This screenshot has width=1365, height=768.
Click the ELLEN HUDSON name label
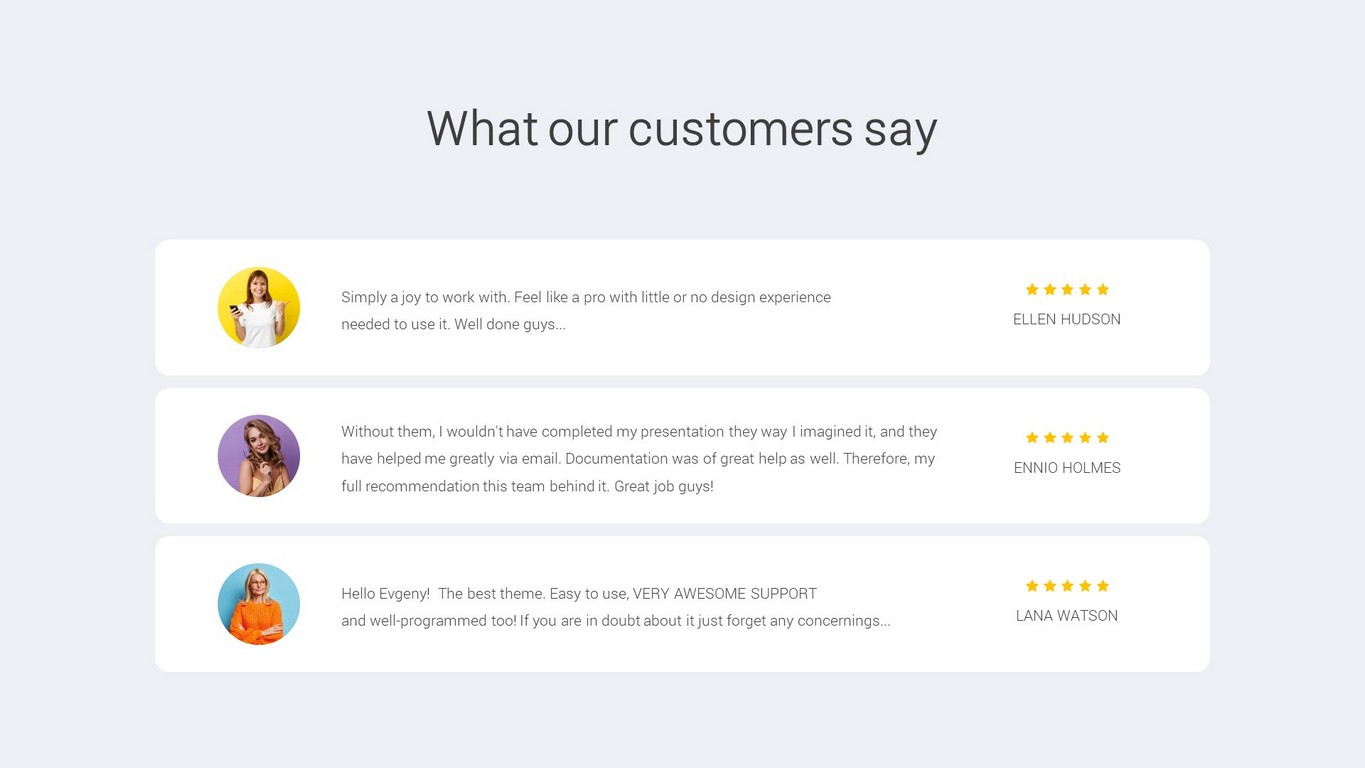coord(1067,320)
